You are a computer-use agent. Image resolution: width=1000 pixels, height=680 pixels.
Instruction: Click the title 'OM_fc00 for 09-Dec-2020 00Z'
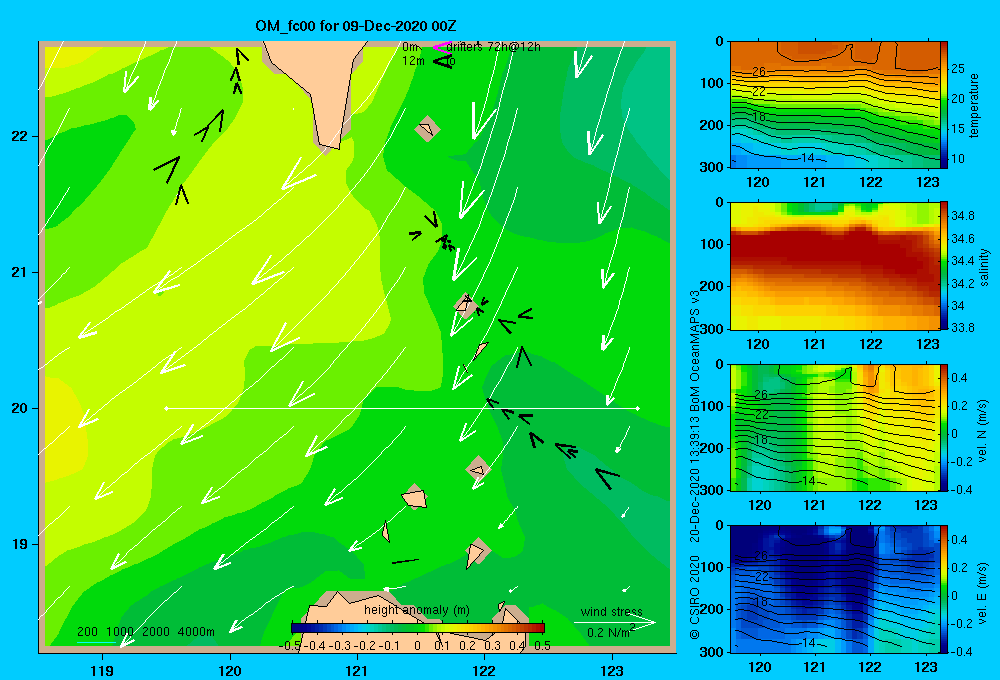(356, 26)
